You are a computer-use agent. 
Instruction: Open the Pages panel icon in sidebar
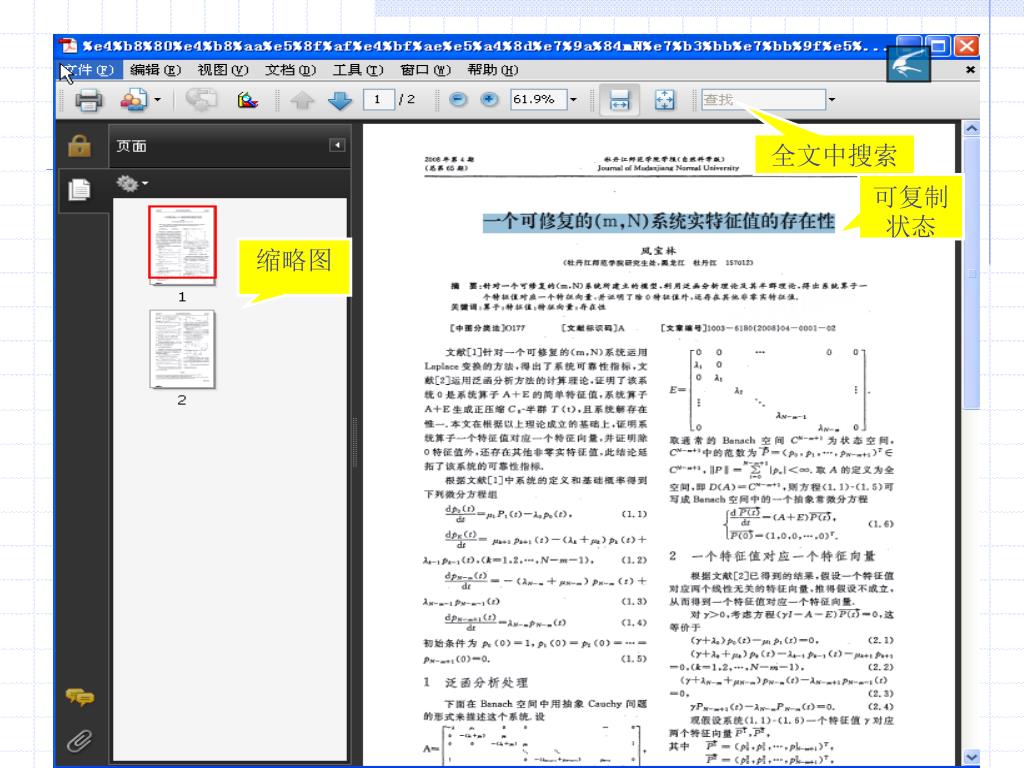(80, 190)
